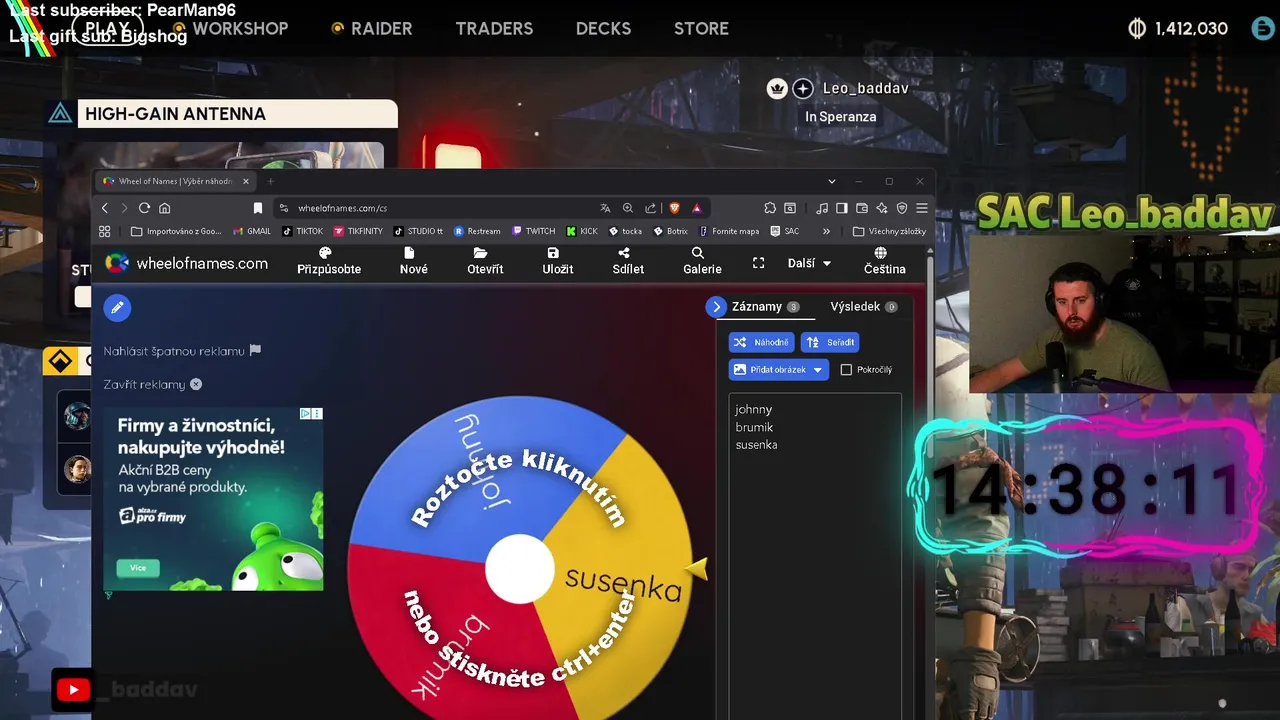Click the 'susenka' entry in the list
Screen dimensions: 1280x720
pyautogui.click(x=756, y=445)
